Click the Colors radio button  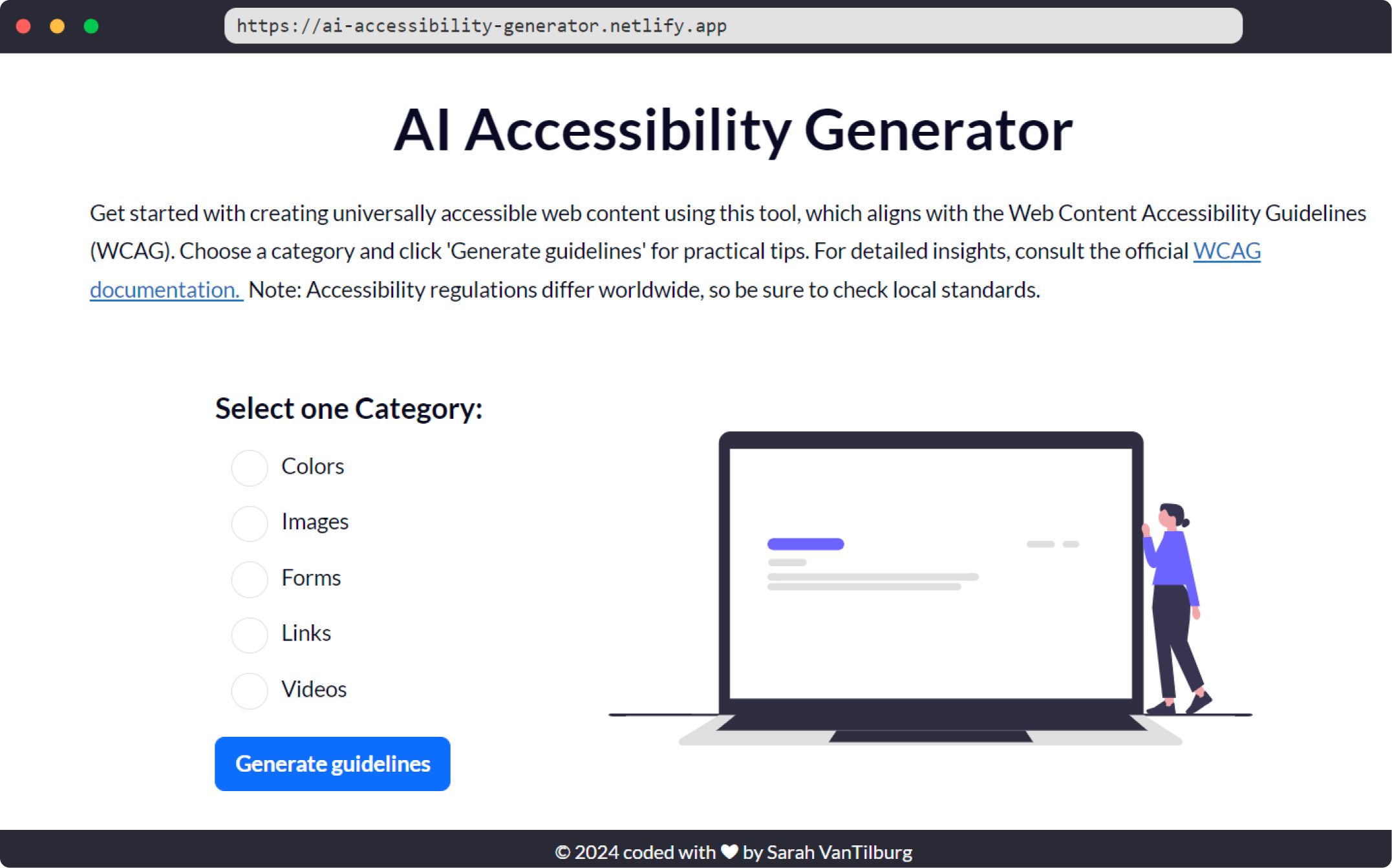(x=248, y=465)
